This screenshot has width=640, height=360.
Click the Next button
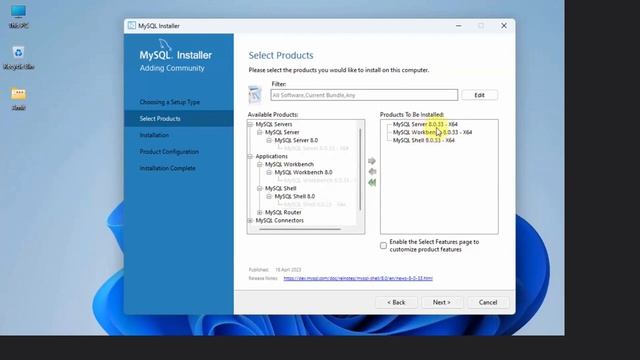pos(442,302)
